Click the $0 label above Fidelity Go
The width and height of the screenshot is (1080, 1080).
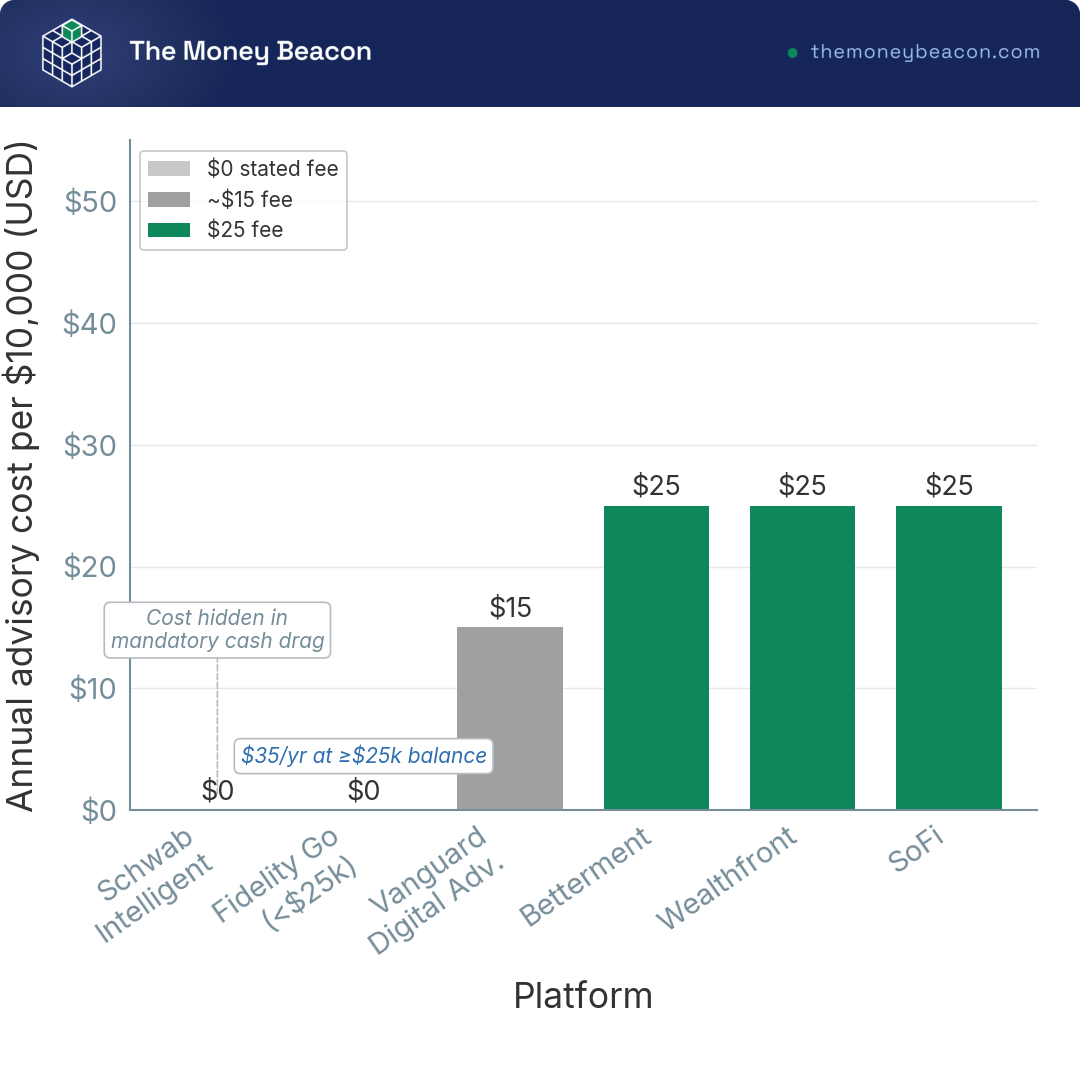coord(364,791)
